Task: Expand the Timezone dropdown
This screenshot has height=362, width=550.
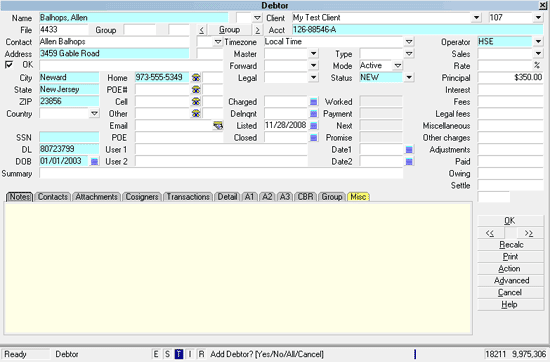Action: tap(409, 42)
